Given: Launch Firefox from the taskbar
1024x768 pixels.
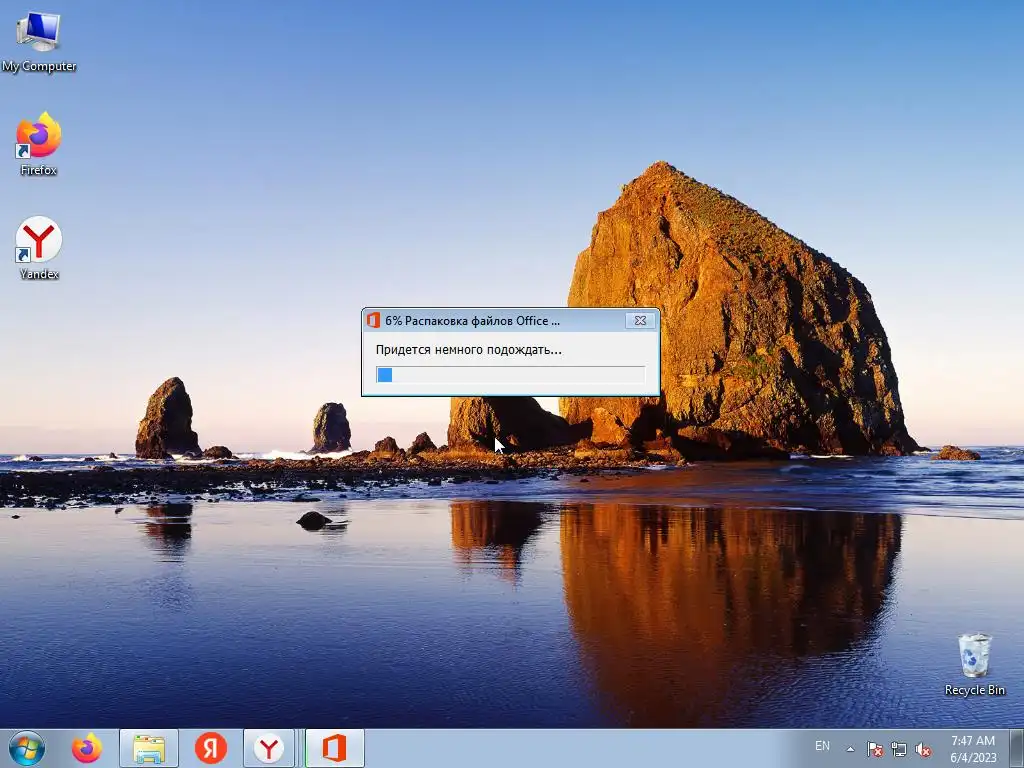Looking at the screenshot, I should click(87, 748).
